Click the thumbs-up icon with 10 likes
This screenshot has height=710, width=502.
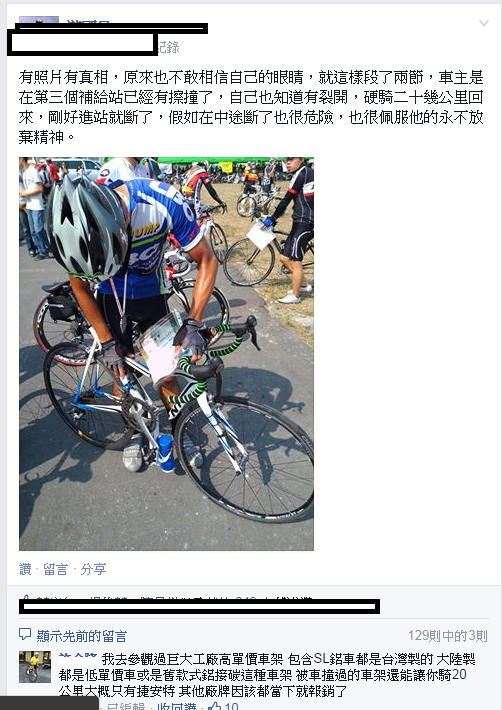214,706
